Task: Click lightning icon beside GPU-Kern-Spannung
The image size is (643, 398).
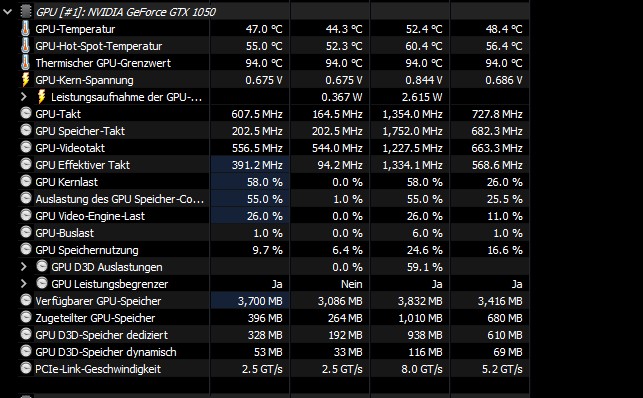Action: pos(25,80)
